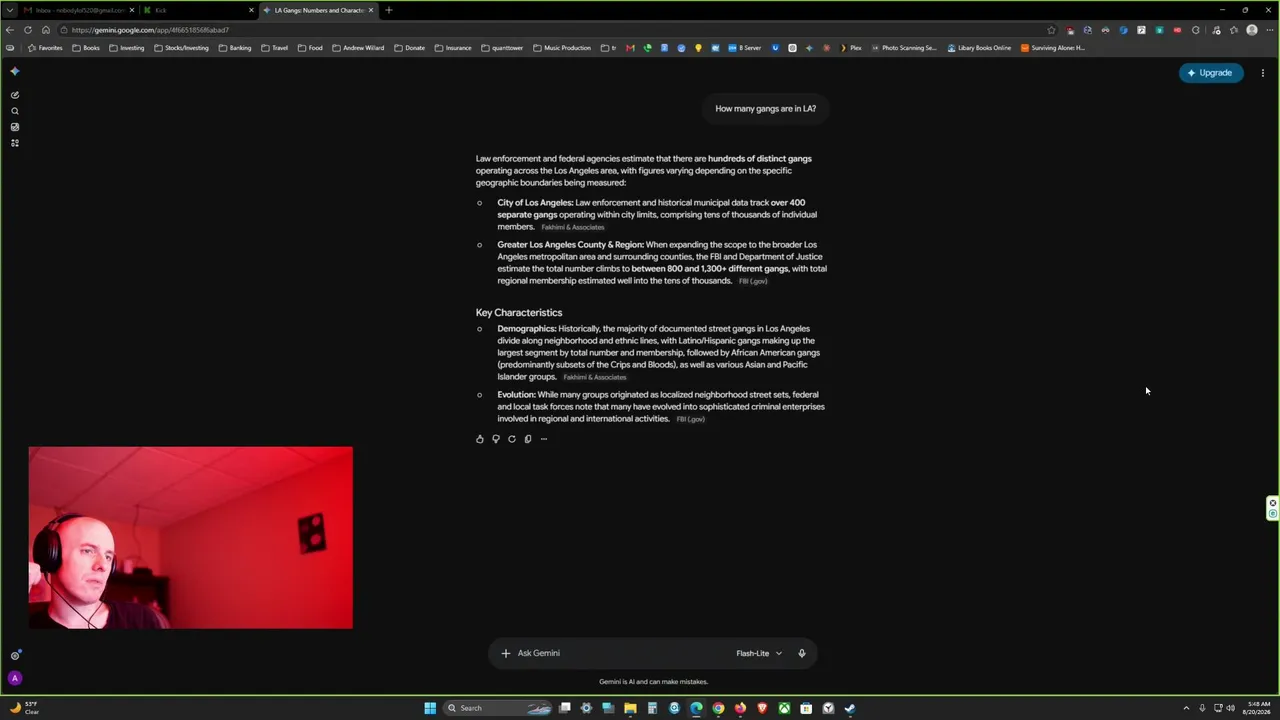Image resolution: width=1280 pixels, height=720 pixels.
Task: Open the Books bookmark folder
Action: click(x=86, y=48)
